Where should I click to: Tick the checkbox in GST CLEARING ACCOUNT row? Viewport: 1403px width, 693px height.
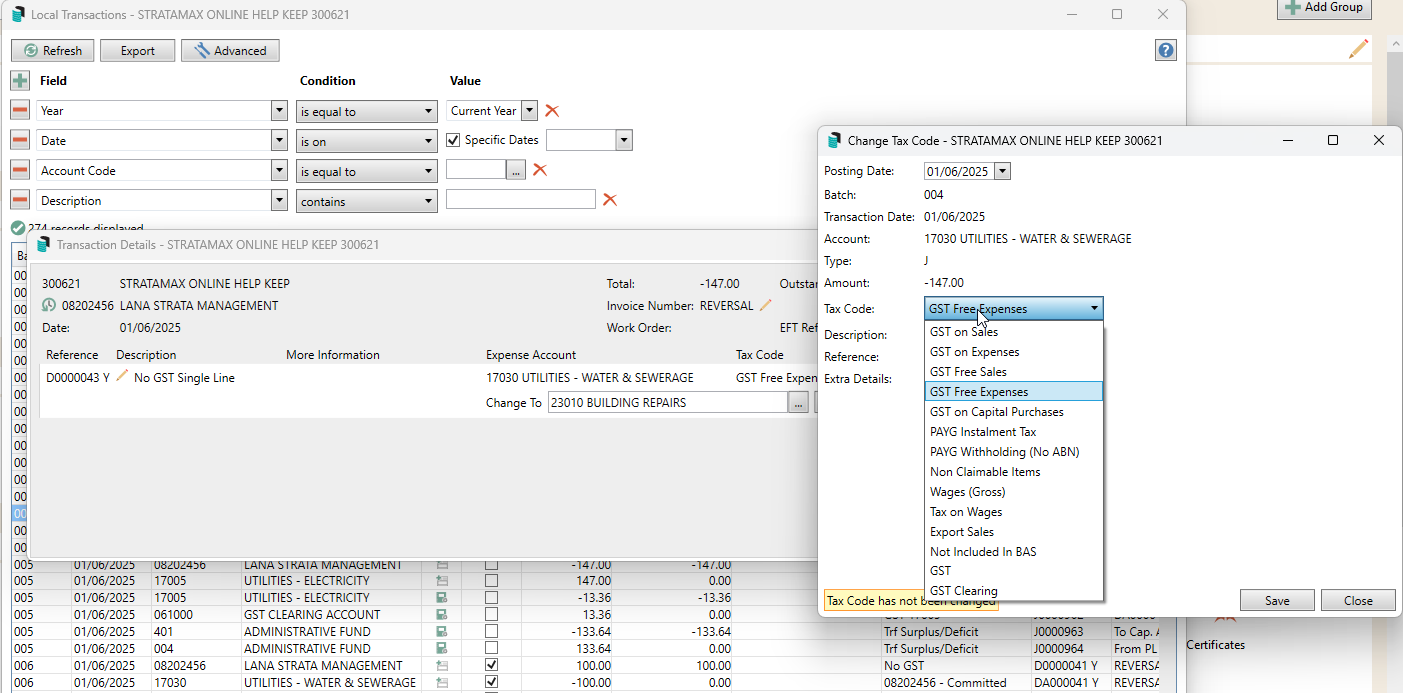(491, 615)
